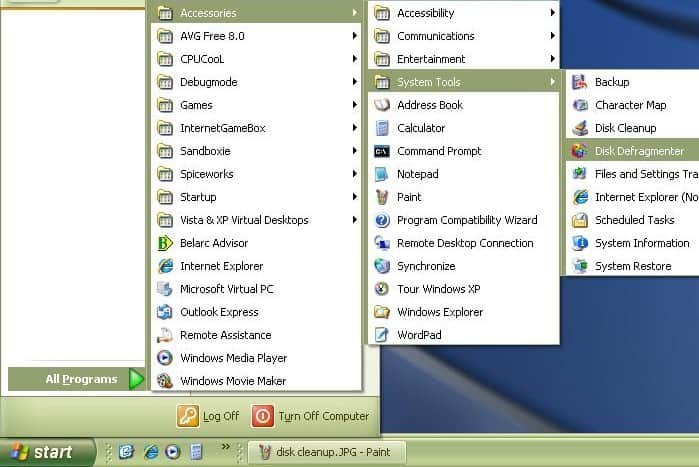Click the Belarc Advisor icon
Viewport: 699px width, 467px height.
165,243
